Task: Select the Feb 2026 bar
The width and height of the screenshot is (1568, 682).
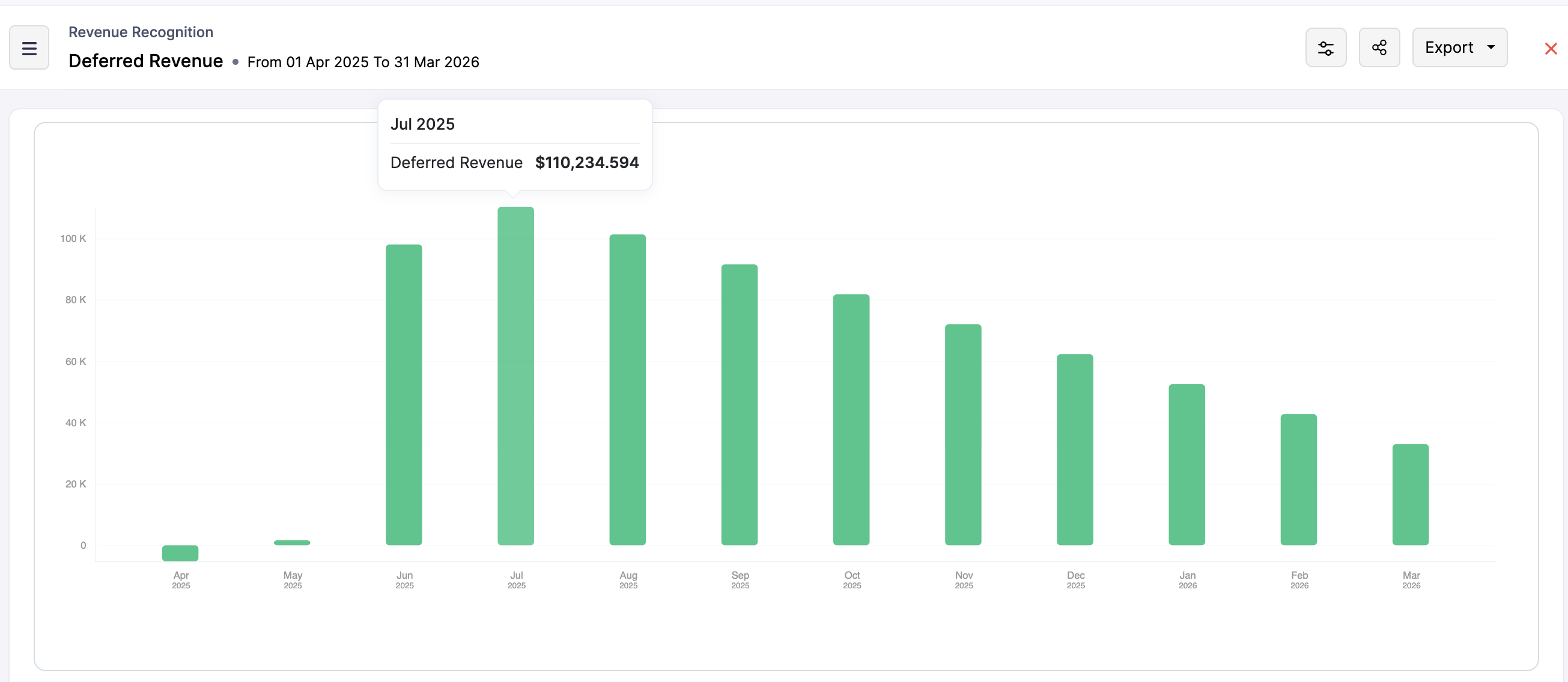Action: pyautogui.click(x=1298, y=481)
